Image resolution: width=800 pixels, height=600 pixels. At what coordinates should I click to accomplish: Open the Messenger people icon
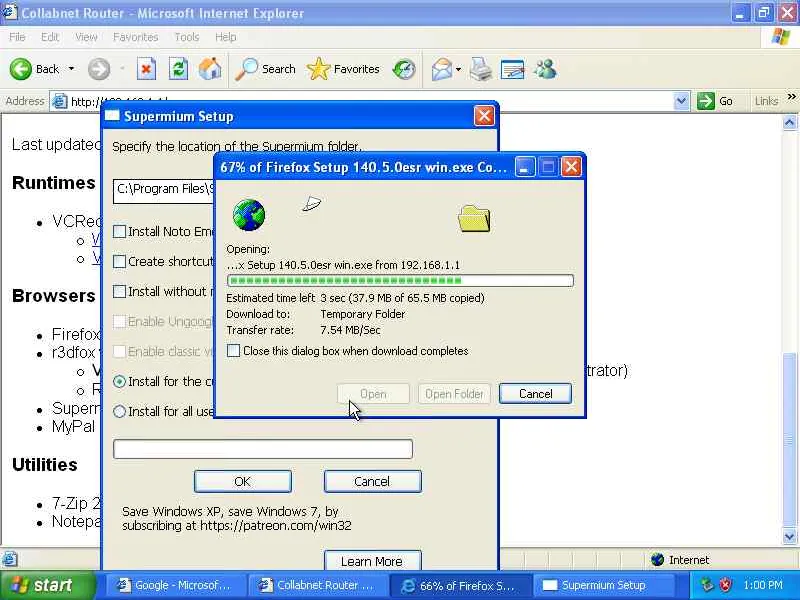[x=545, y=69]
